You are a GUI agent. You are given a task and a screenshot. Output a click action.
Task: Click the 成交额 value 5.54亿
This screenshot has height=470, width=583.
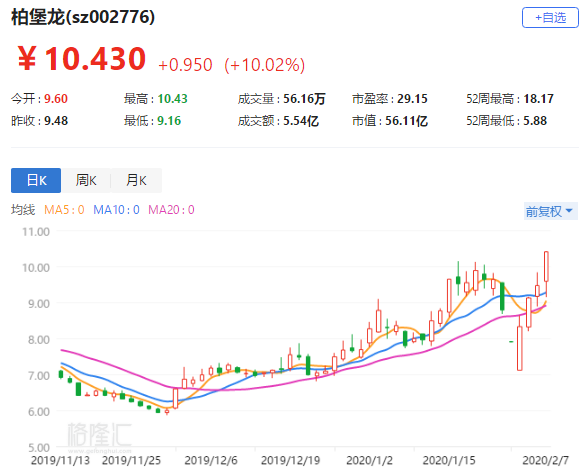click(301, 121)
